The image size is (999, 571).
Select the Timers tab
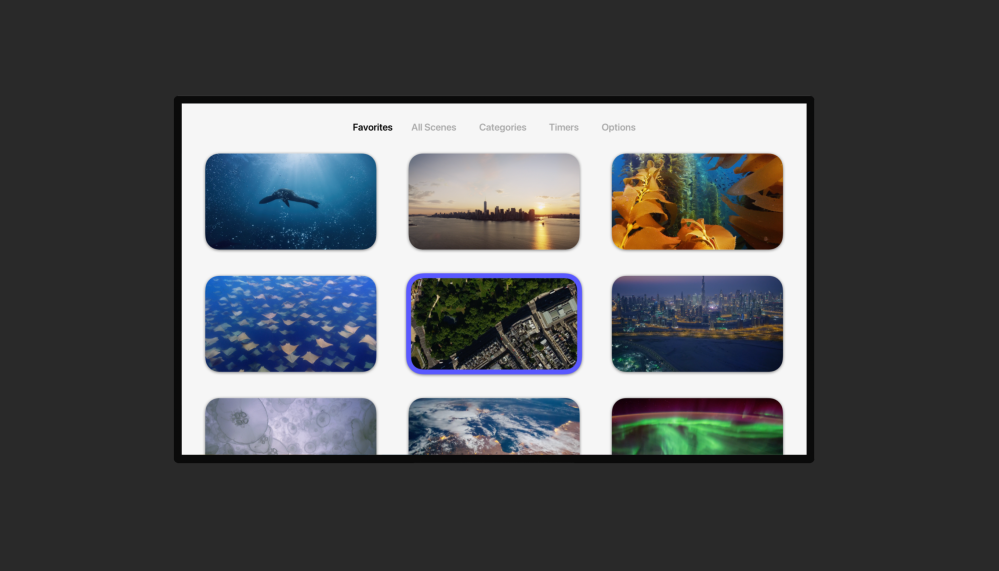pyautogui.click(x=563, y=128)
